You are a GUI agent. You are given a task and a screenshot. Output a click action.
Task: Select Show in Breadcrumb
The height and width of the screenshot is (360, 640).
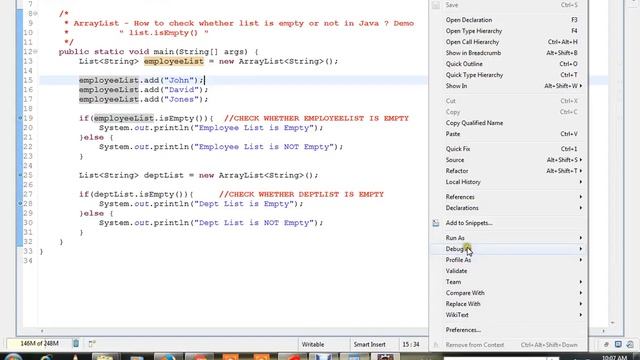(508, 53)
